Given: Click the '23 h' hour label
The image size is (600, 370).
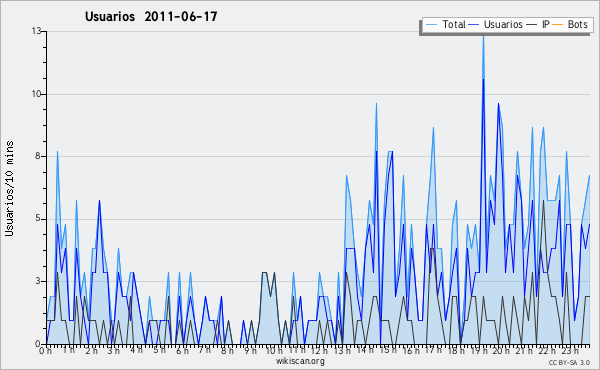Looking at the screenshot, I should [x=570, y=351].
